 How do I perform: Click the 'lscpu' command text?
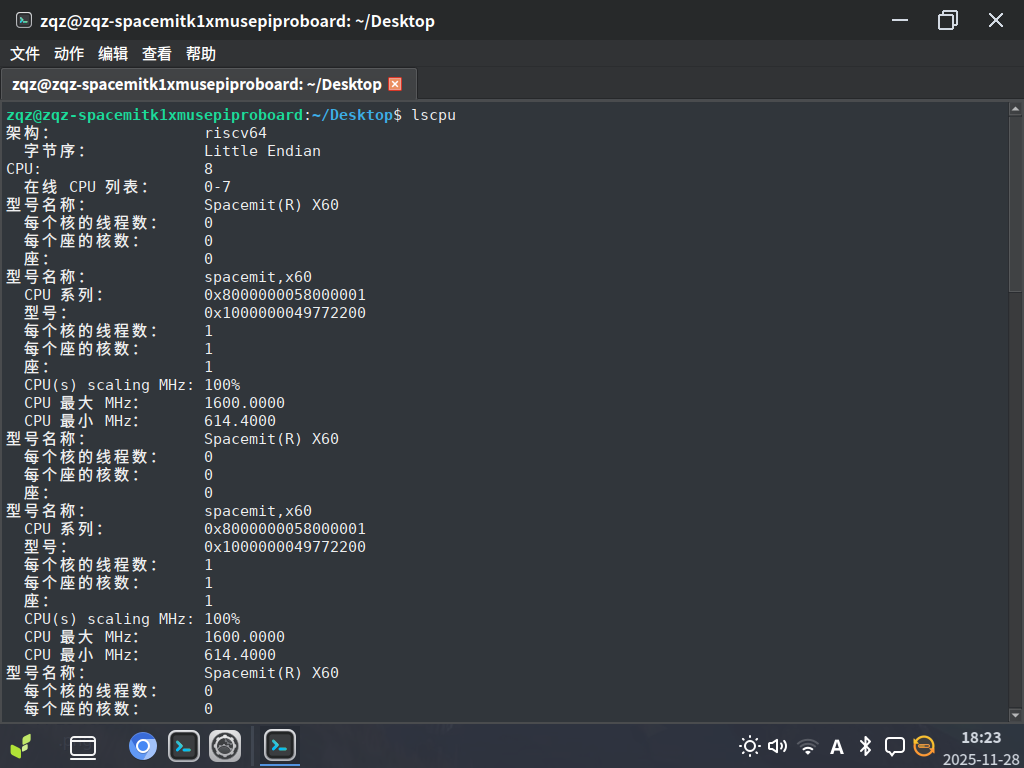(434, 115)
